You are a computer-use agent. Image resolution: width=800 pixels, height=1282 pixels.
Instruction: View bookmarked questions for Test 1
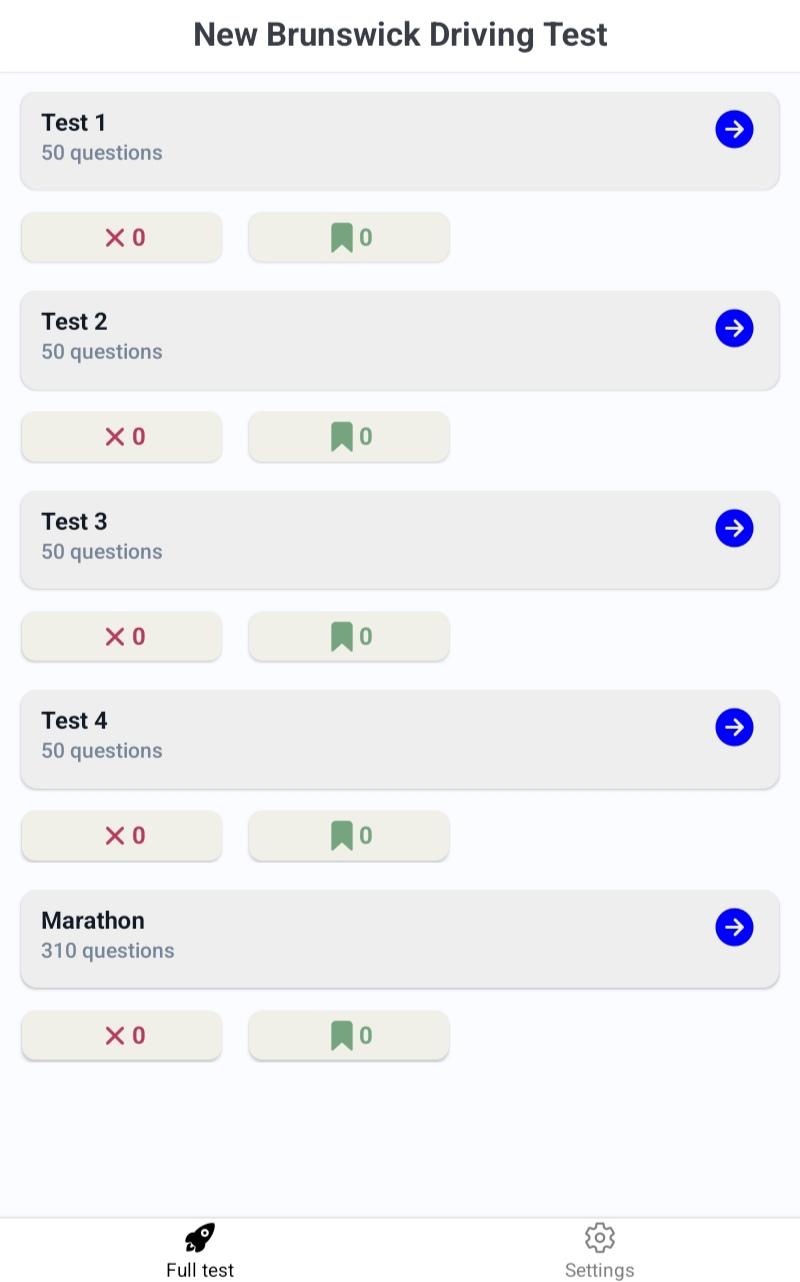pos(349,237)
